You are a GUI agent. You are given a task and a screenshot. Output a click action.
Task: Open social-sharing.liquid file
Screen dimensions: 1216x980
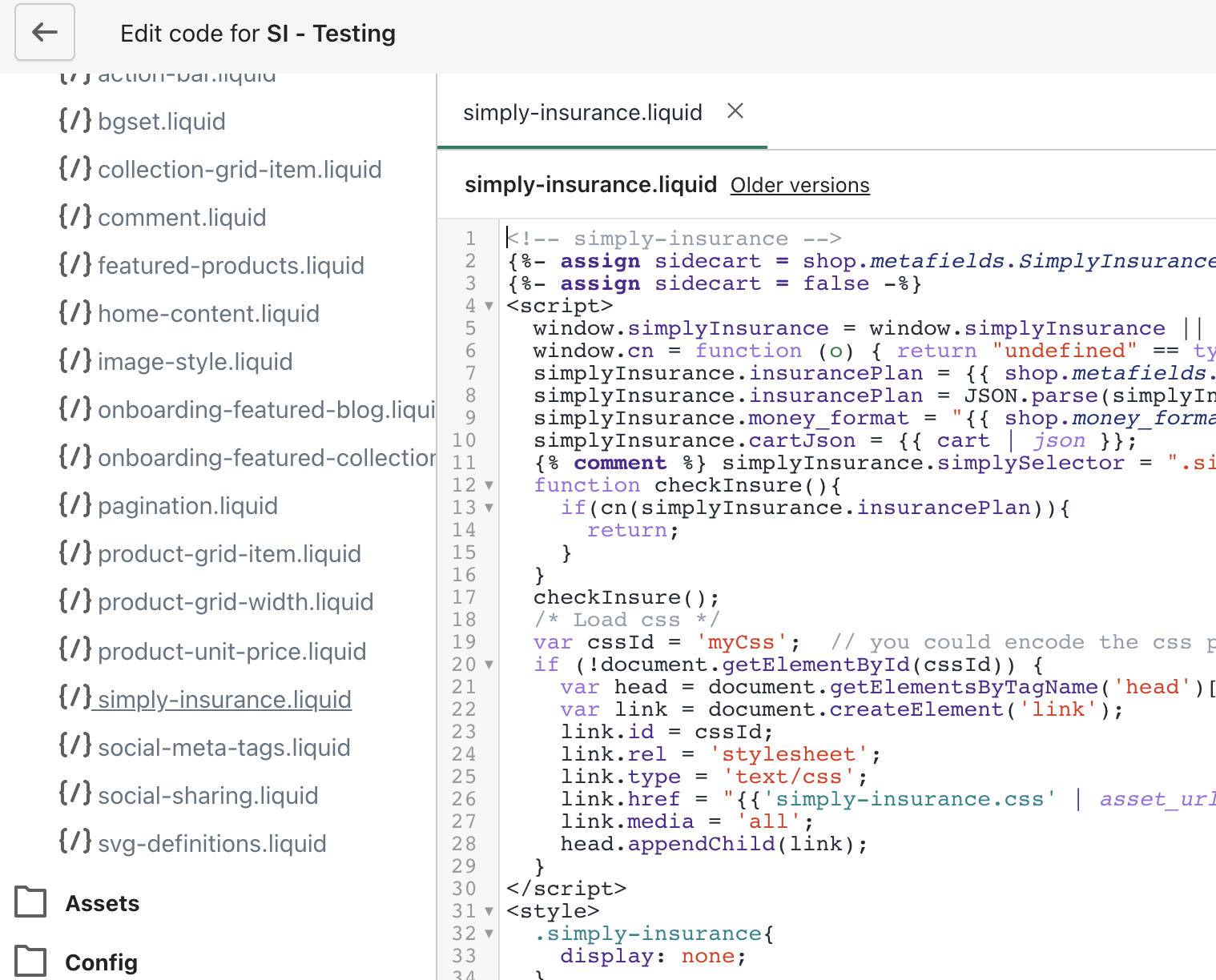point(207,796)
